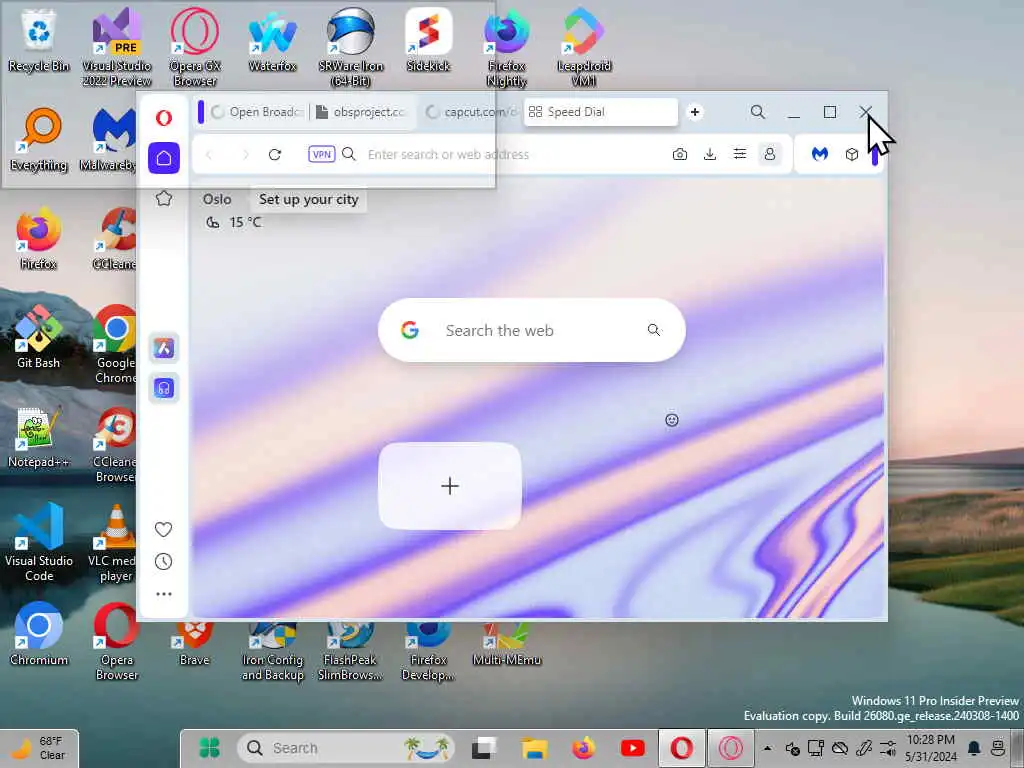Select the Home sidebar button in Opera
The image size is (1024, 768).
[x=164, y=157]
